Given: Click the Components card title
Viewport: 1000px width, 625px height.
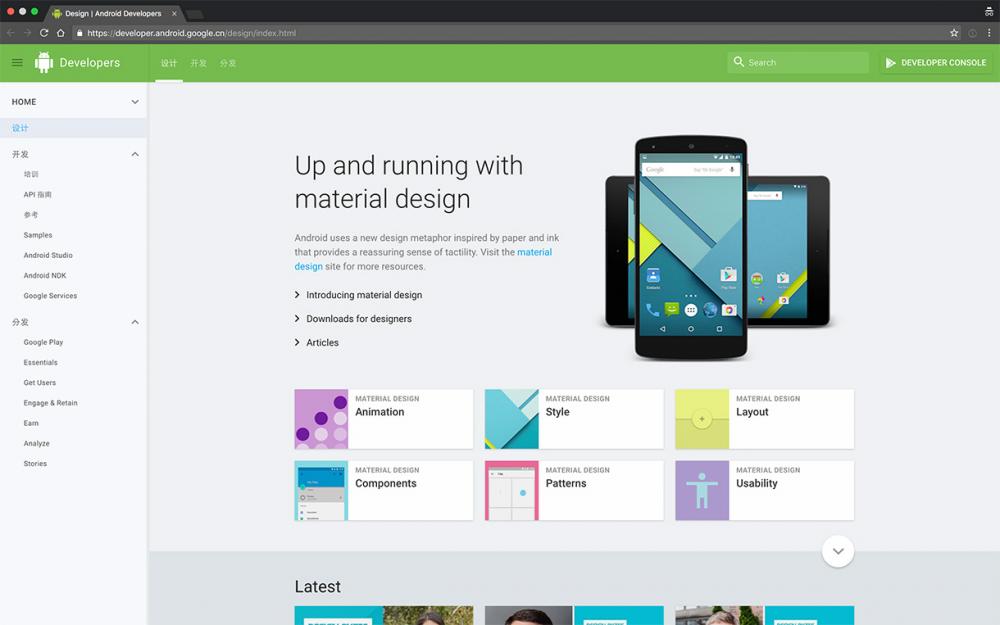Looking at the screenshot, I should tap(386, 483).
